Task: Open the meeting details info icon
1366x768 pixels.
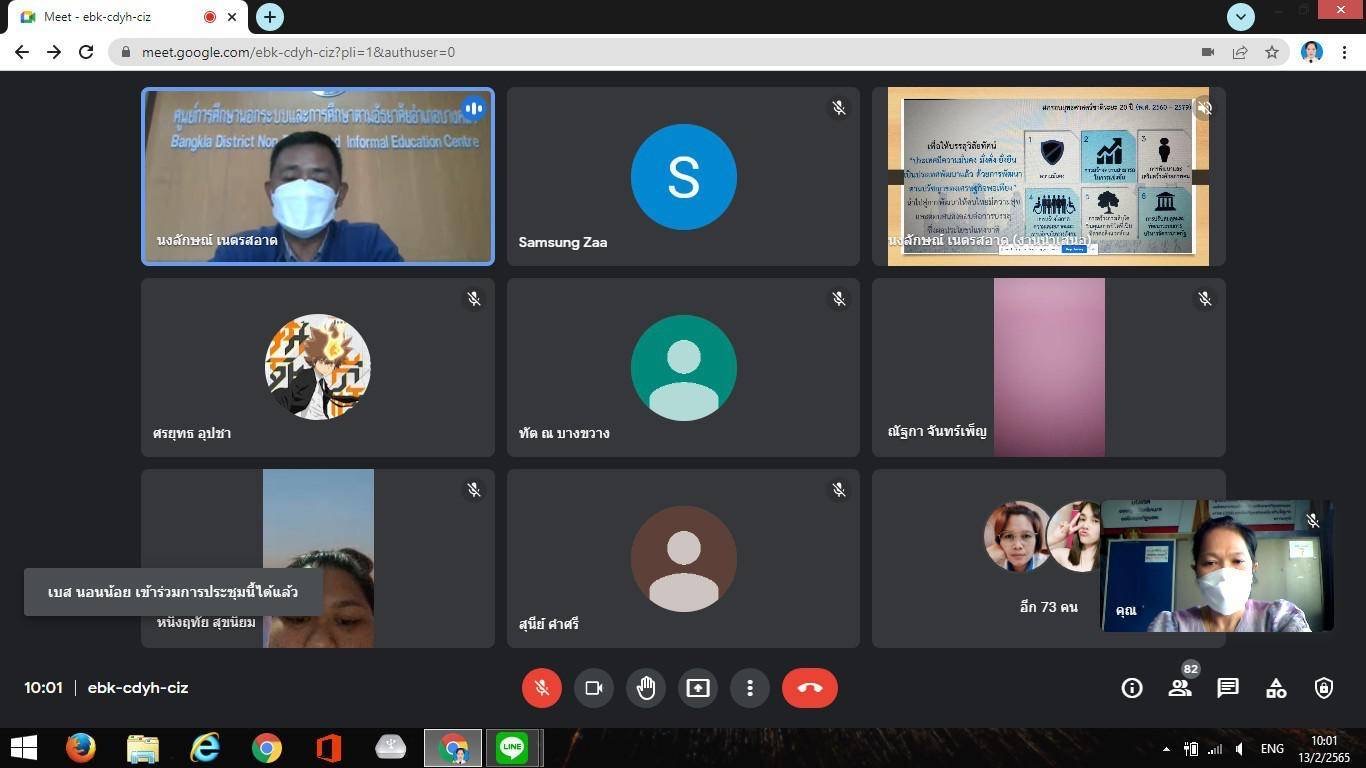Action: [1132, 688]
